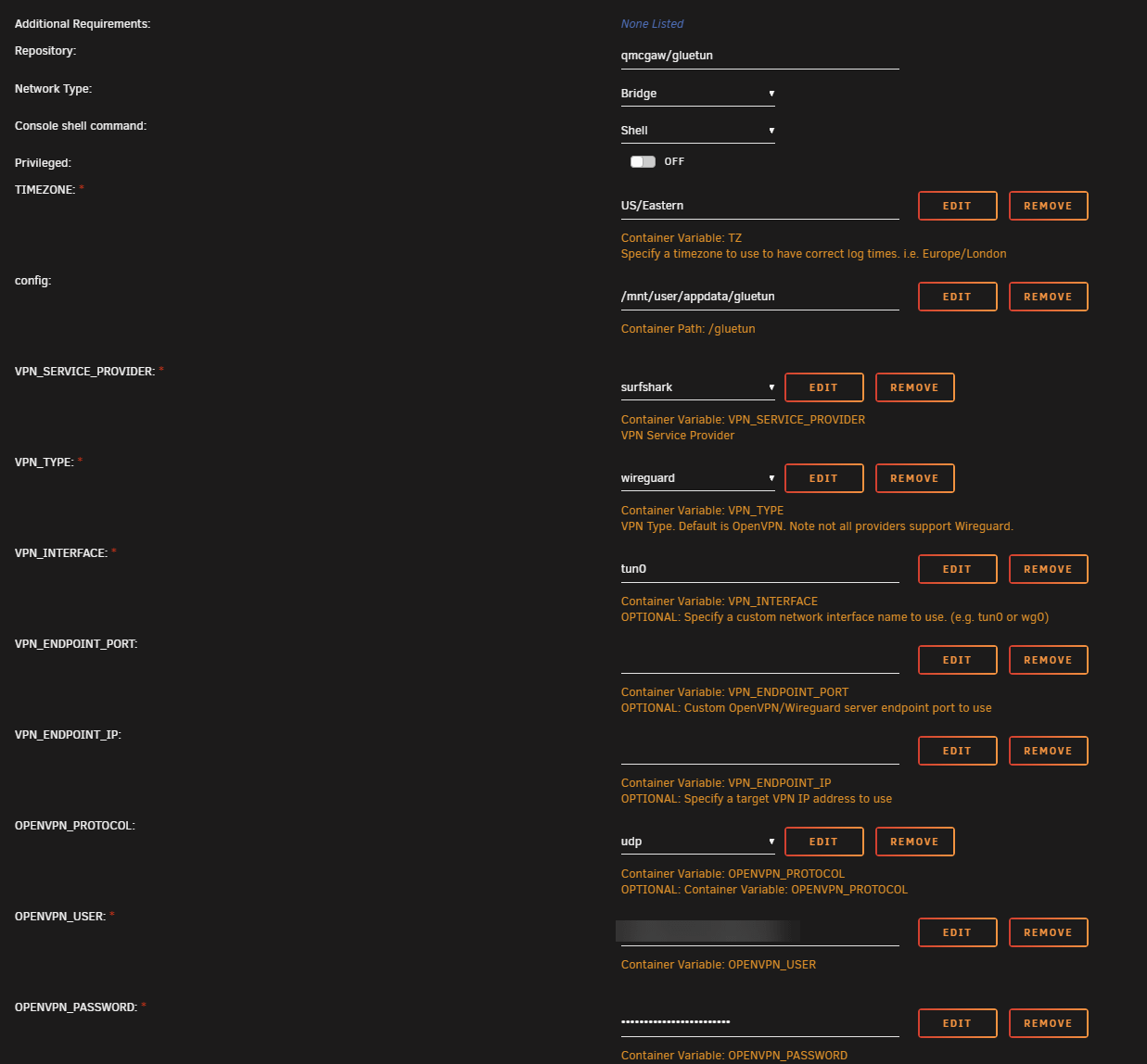Click the empty VPN_ENDPOINT_PORT field

(759, 660)
